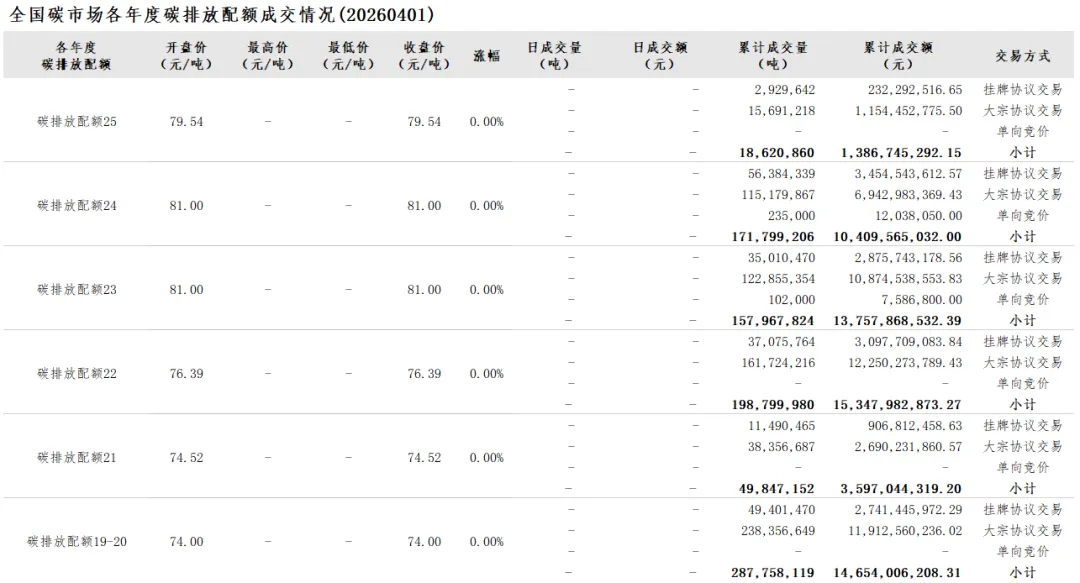Image resolution: width=1080 pixels, height=583 pixels.
Task: Select the 碳排放配额22 row label
Action: [x=77, y=374]
